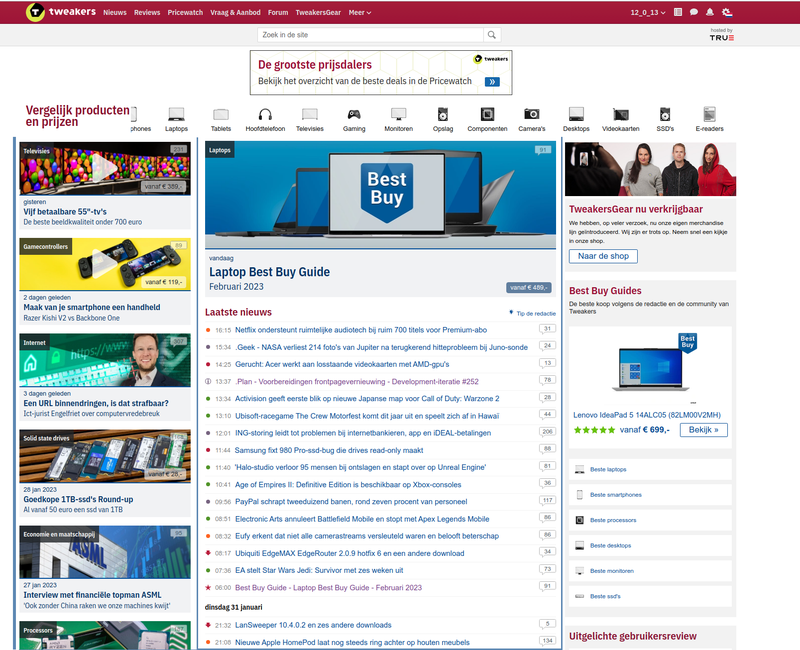Open the ASML interview thumbnail
800x650 pixels.
(x=105, y=552)
